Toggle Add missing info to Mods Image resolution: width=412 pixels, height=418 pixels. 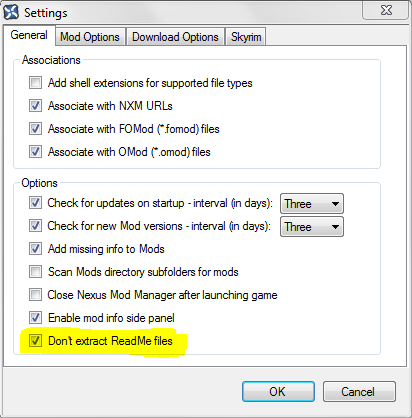pyautogui.click(x=35, y=249)
